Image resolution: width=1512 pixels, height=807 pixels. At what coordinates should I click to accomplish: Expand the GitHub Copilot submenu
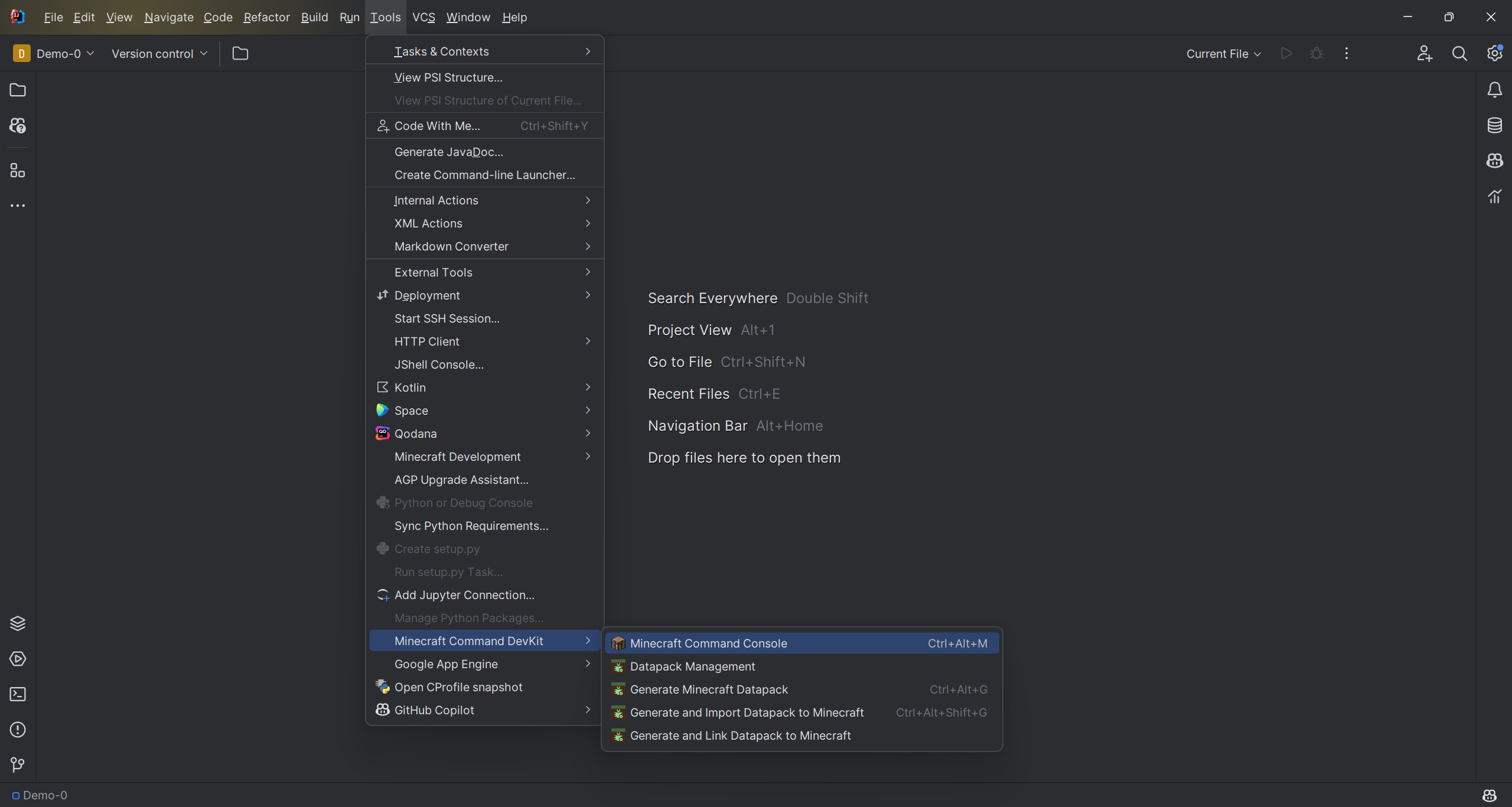[x=484, y=710]
